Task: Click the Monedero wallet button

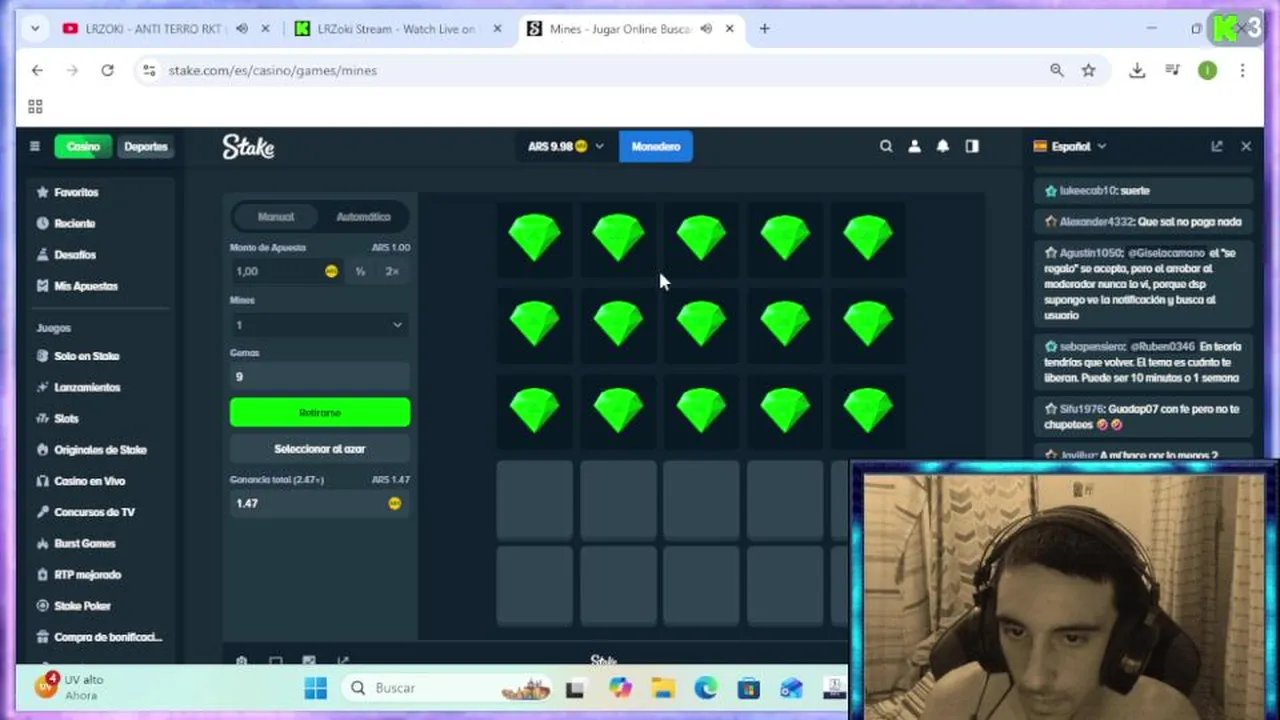Action: click(656, 146)
